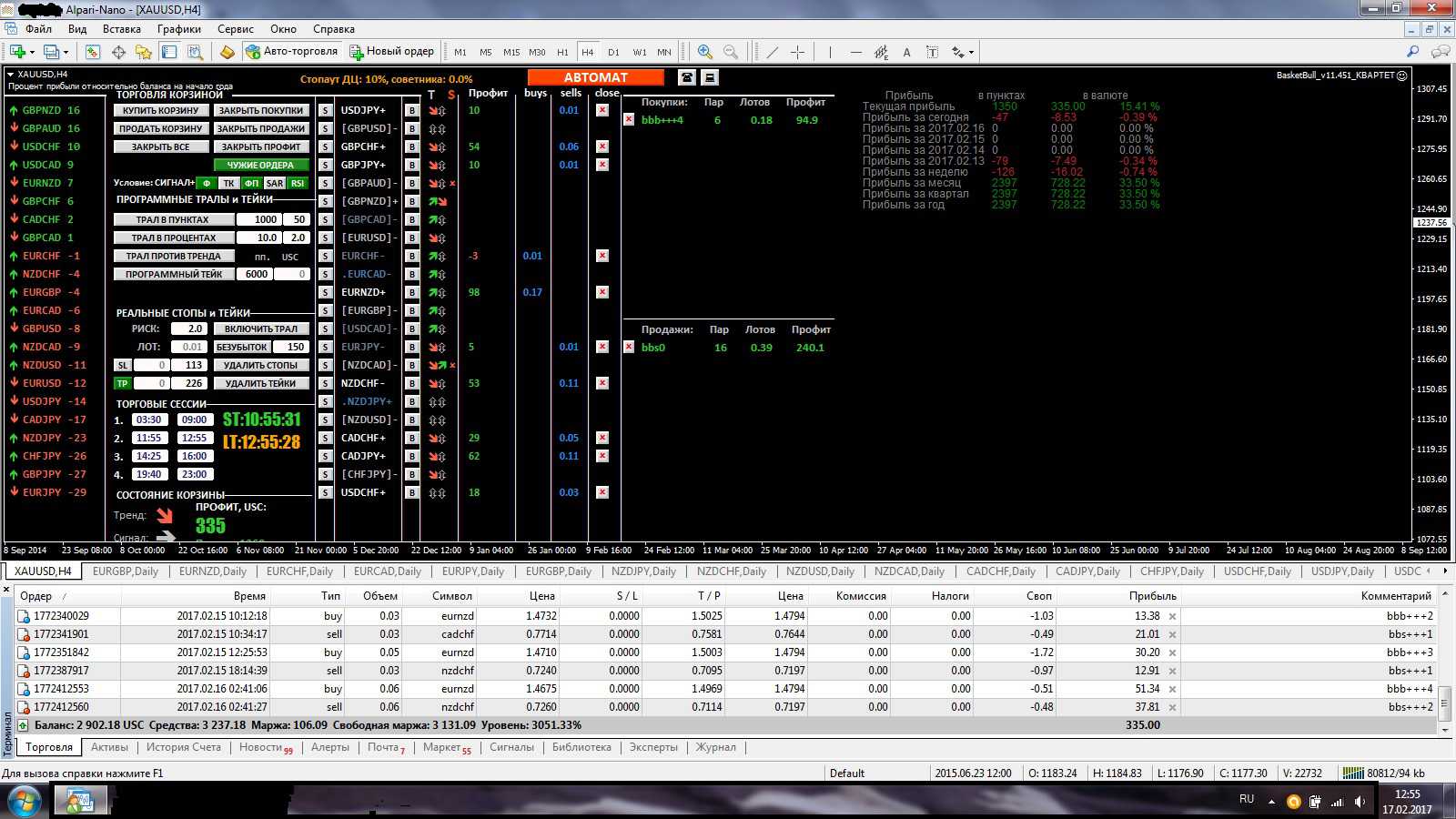Viewport: 1456px width, 819px height.
Task: Select the text label 'A' tool
Action: [906, 52]
